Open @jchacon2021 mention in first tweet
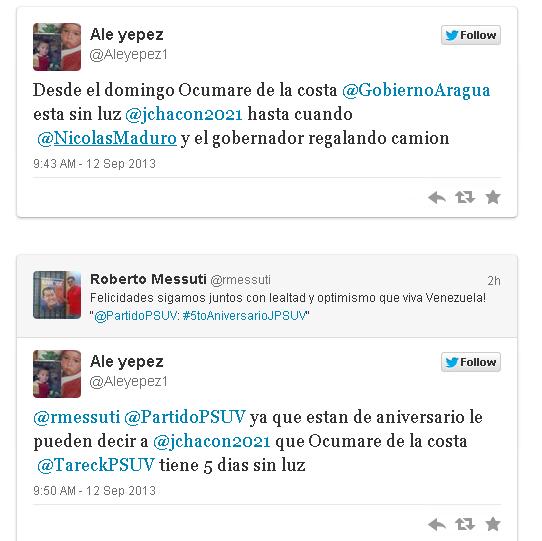Viewport: 542px width, 541px height. [x=184, y=114]
